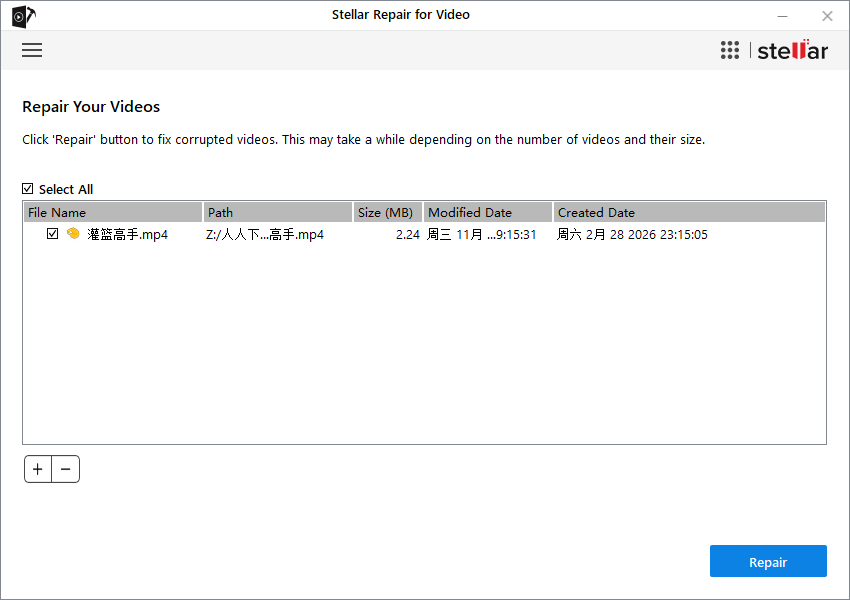This screenshot has height=600, width=850.
Task: Deselect the checkbox for 灌篮高手.mp4
Action: pos(52,233)
